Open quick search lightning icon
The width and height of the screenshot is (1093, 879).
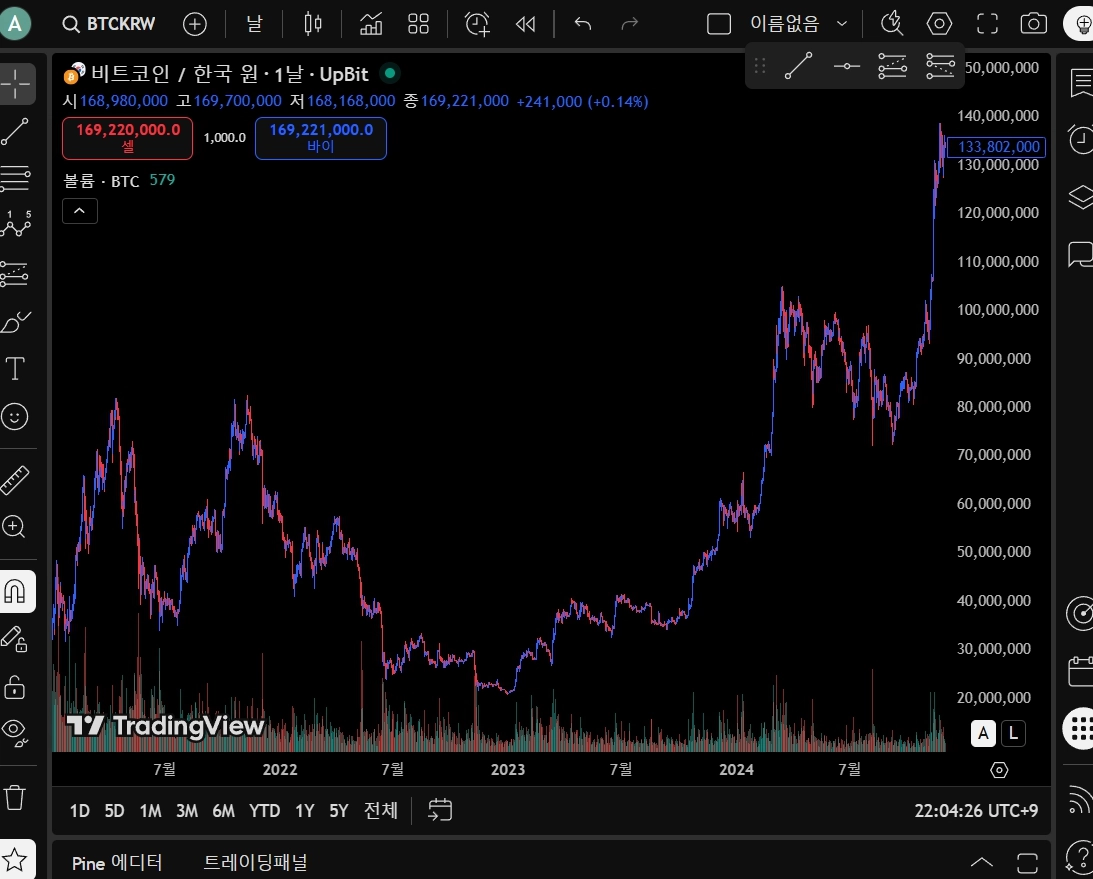point(892,24)
